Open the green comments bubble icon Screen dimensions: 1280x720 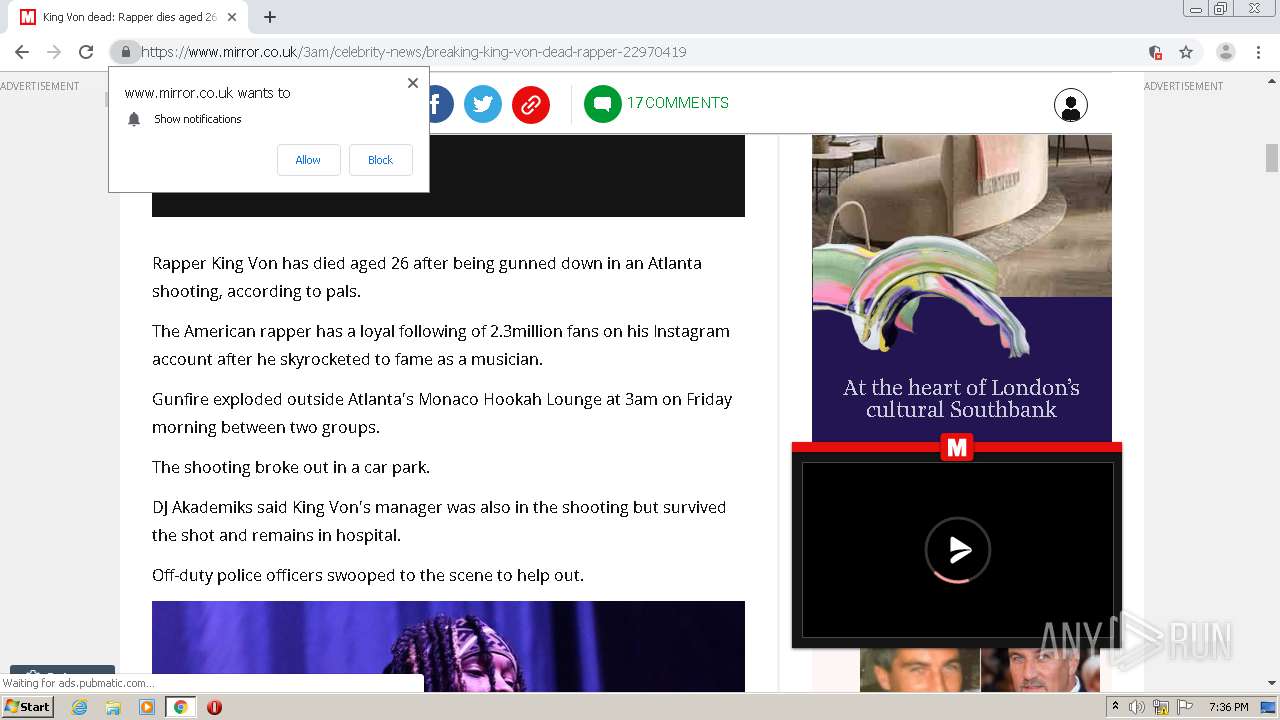tap(603, 104)
